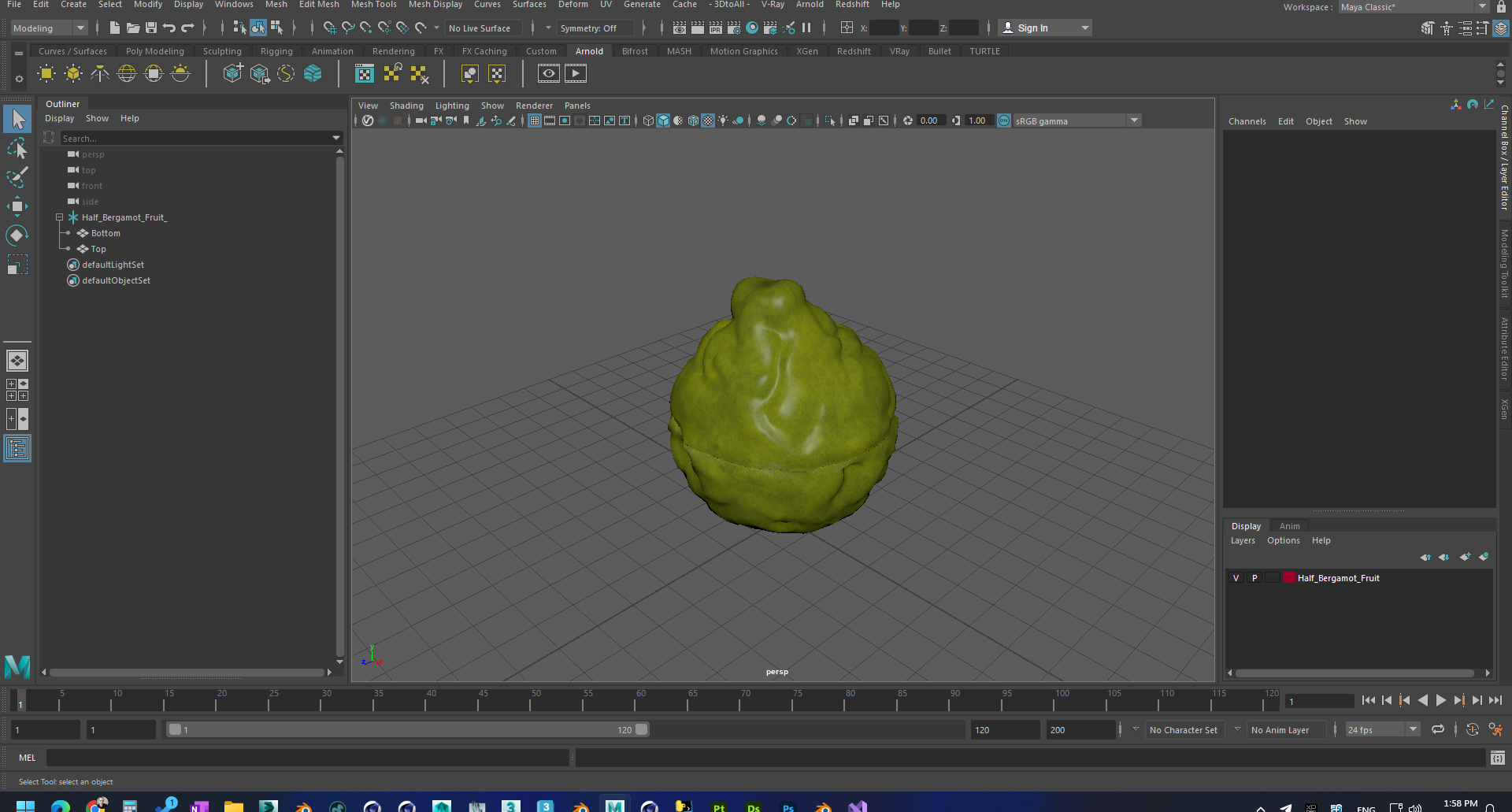Activate the Scale tool in toolbox
Image resolution: width=1512 pixels, height=812 pixels.
click(x=17, y=265)
